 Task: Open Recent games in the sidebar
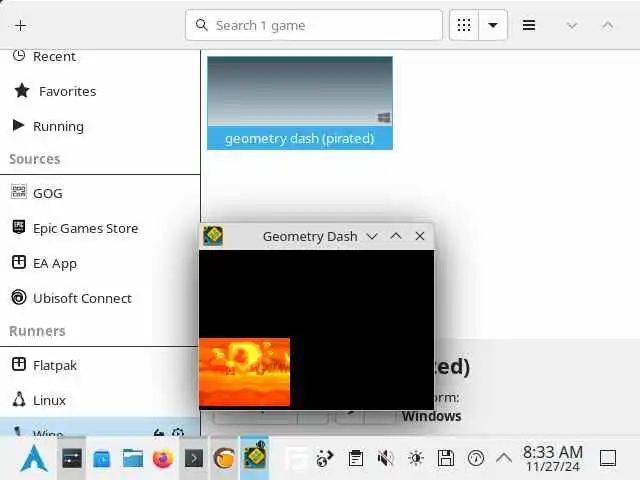(x=100, y=56)
